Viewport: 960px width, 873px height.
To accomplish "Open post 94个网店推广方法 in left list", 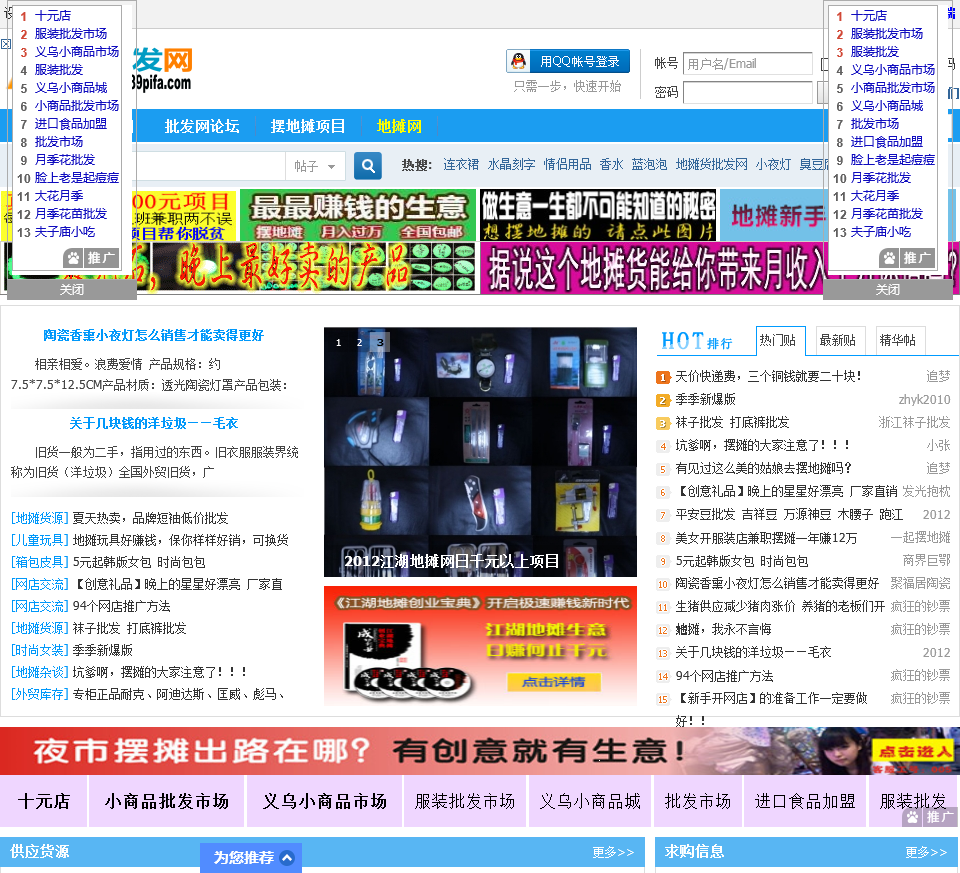I will tap(121, 606).
